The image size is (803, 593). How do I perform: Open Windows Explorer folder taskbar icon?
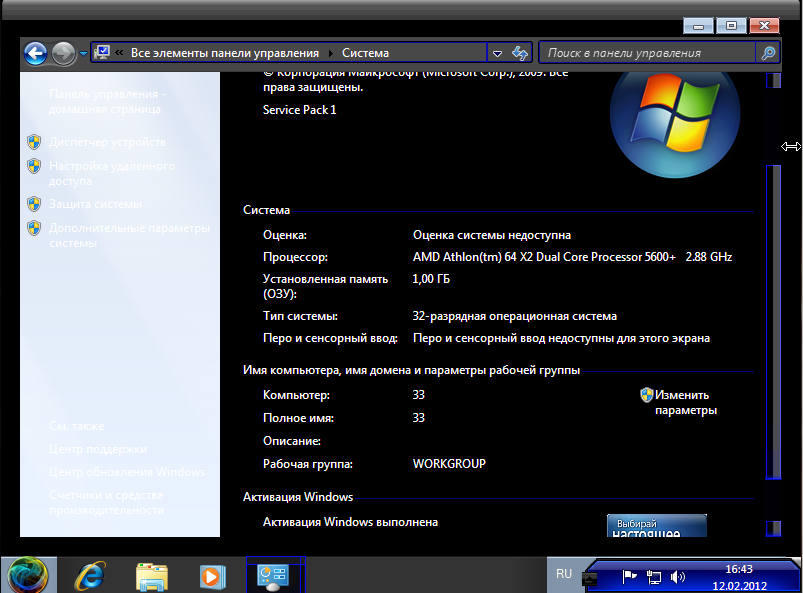pyautogui.click(x=152, y=576)
